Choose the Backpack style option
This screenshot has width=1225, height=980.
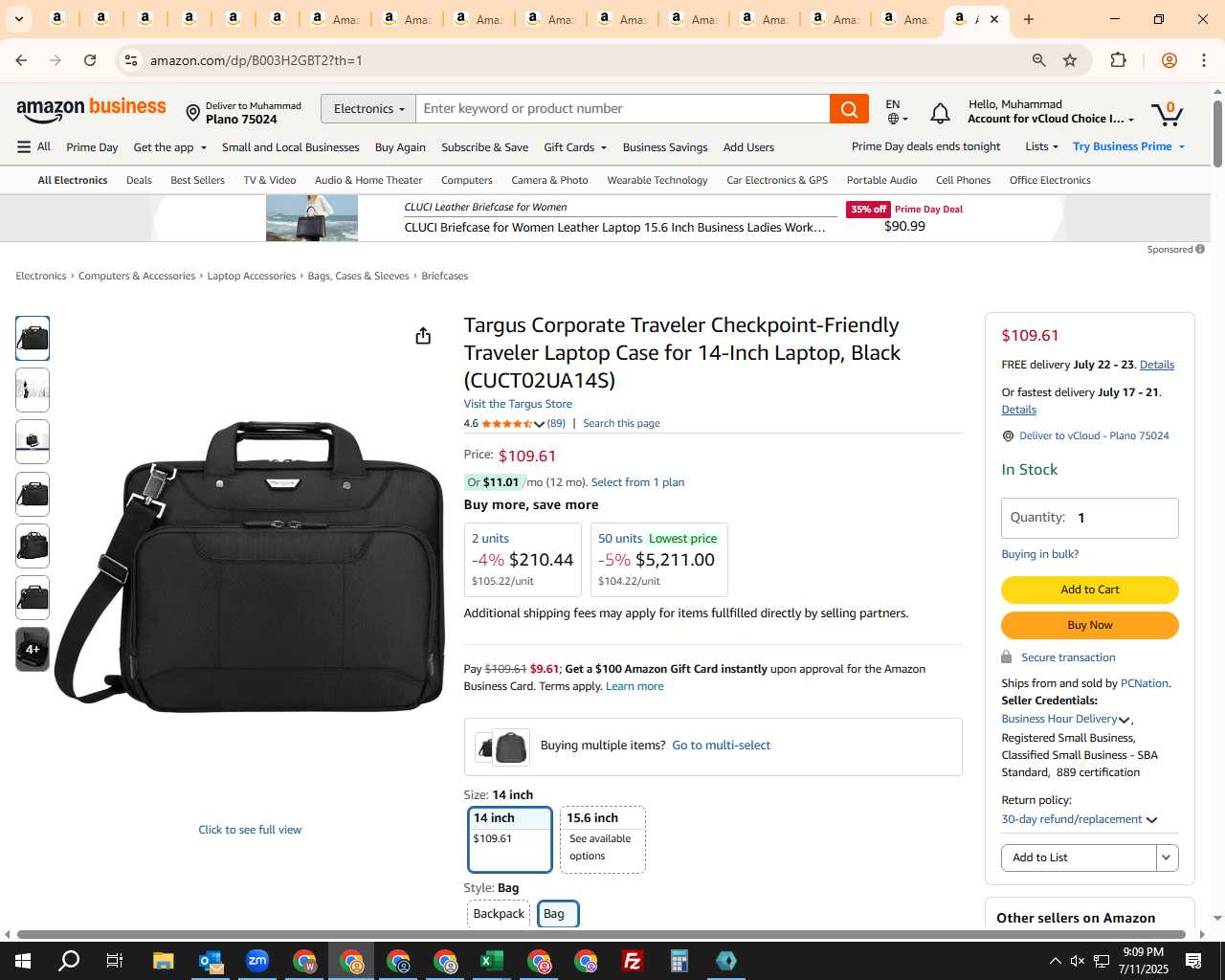click(x=499, y=914)
